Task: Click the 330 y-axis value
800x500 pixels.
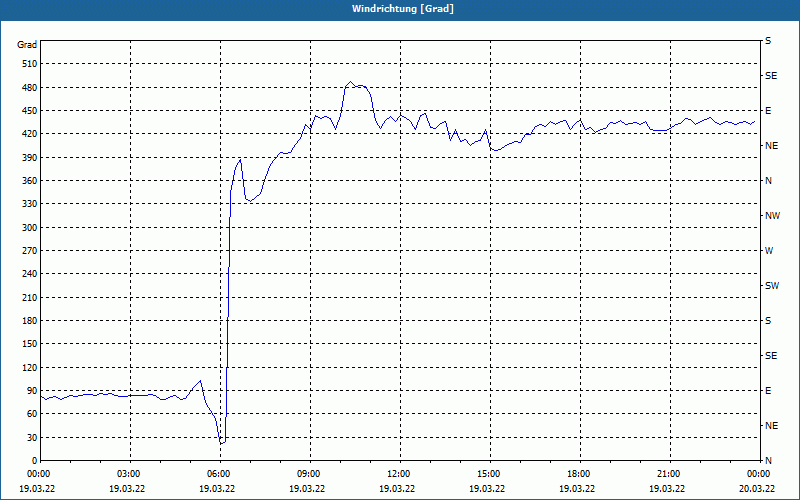Action: click(30, 204)
